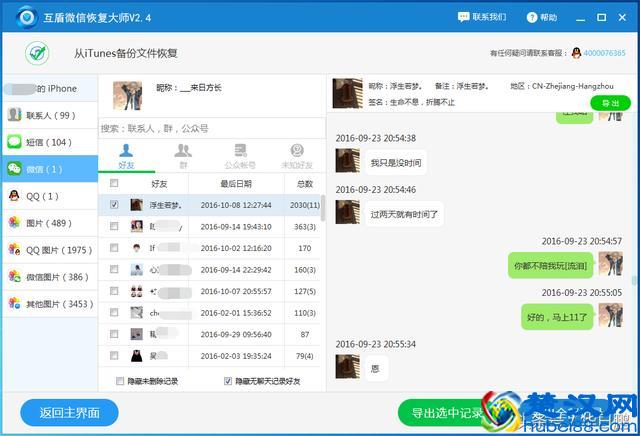Select the green message 好的，马上11了
Image resolution: width=640 pixels, height=436 pixels.
click(557, 317)
